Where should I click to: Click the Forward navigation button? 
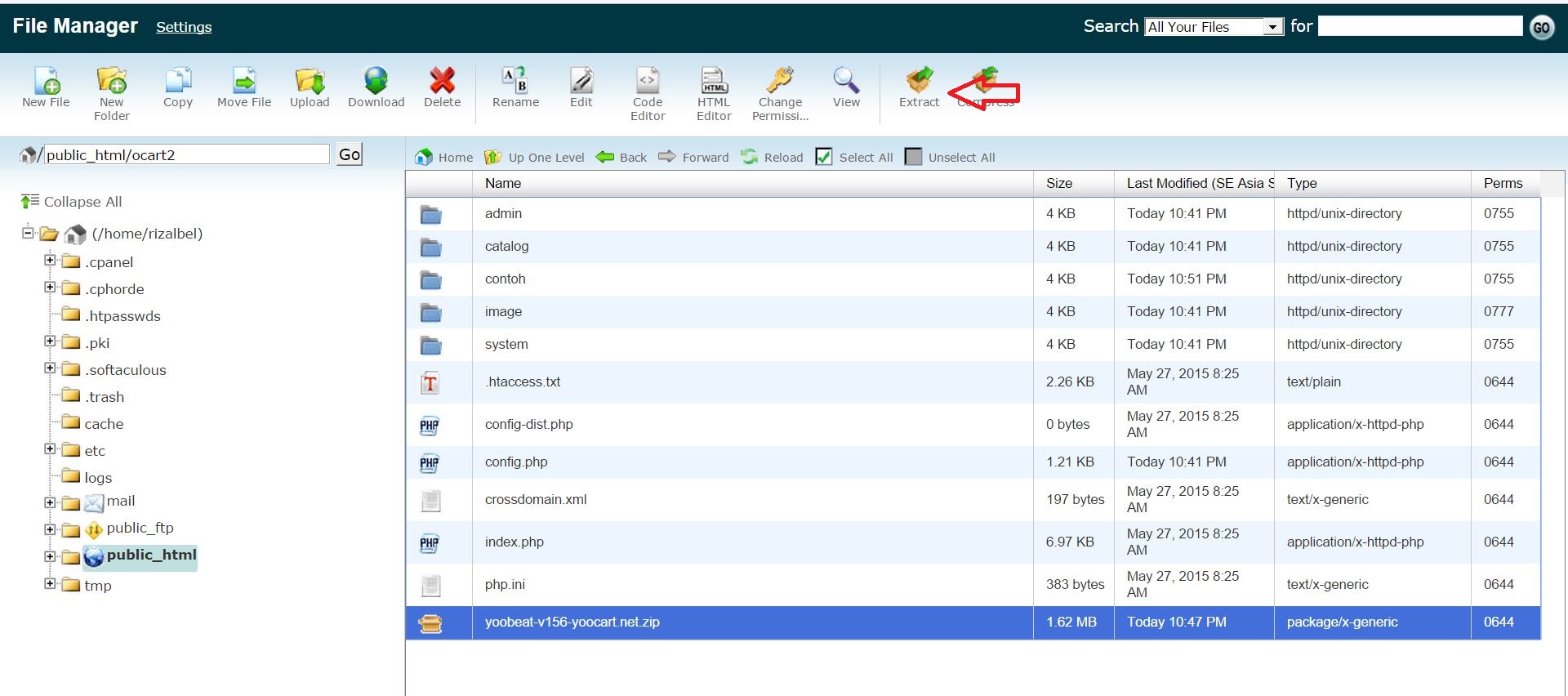click(693, 157)
